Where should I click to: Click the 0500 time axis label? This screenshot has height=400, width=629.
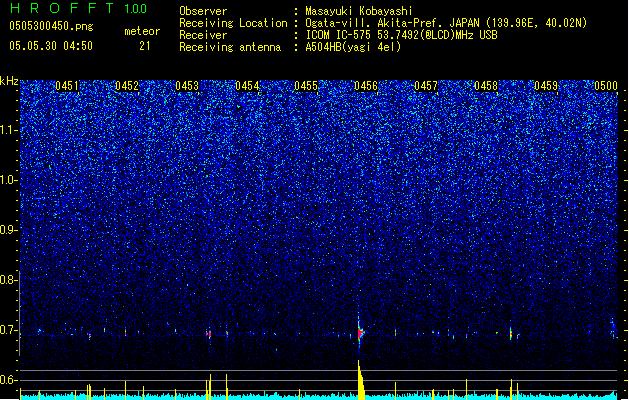(x=606, y=86)
